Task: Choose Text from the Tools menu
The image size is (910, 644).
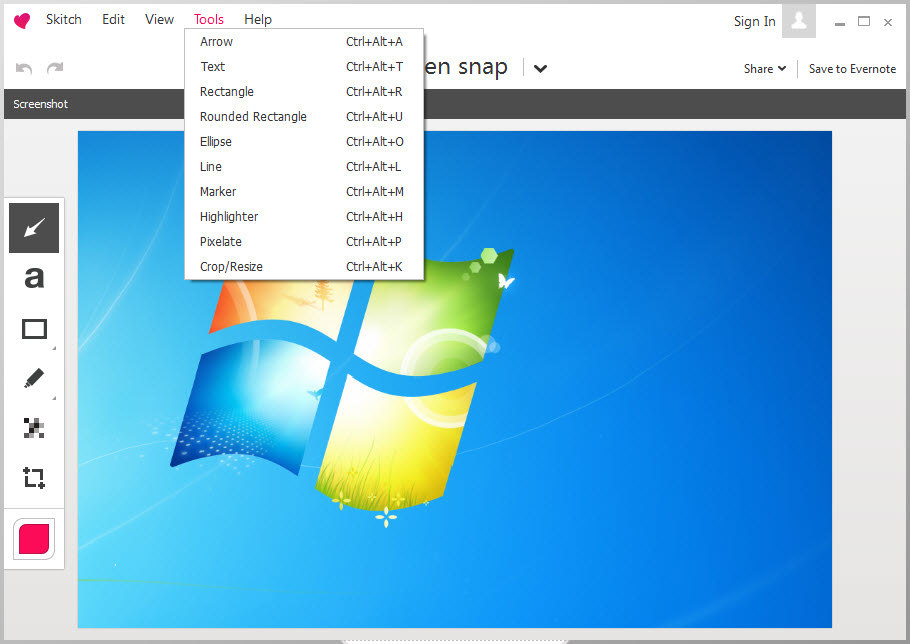Action: [x=304, y=67]
